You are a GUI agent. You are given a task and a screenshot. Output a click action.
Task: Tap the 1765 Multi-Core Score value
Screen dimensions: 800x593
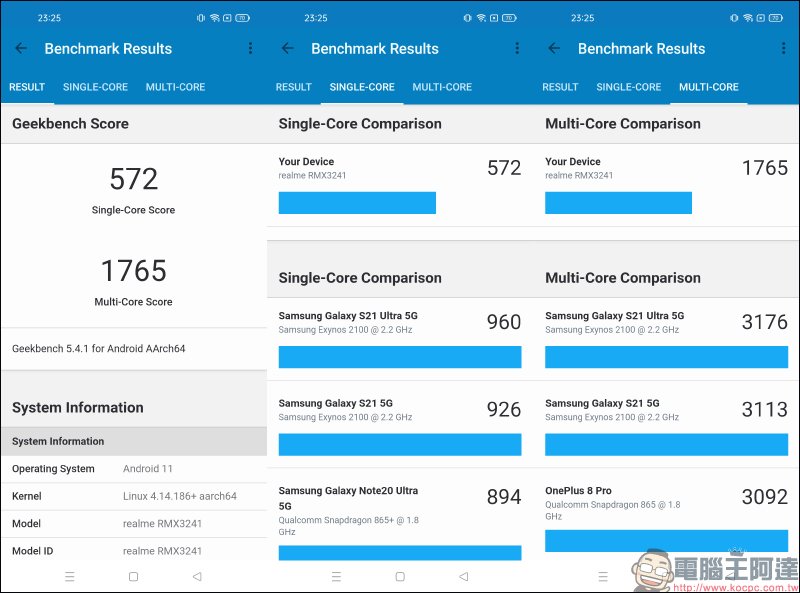pyautogui.click(x=134, y=270)
